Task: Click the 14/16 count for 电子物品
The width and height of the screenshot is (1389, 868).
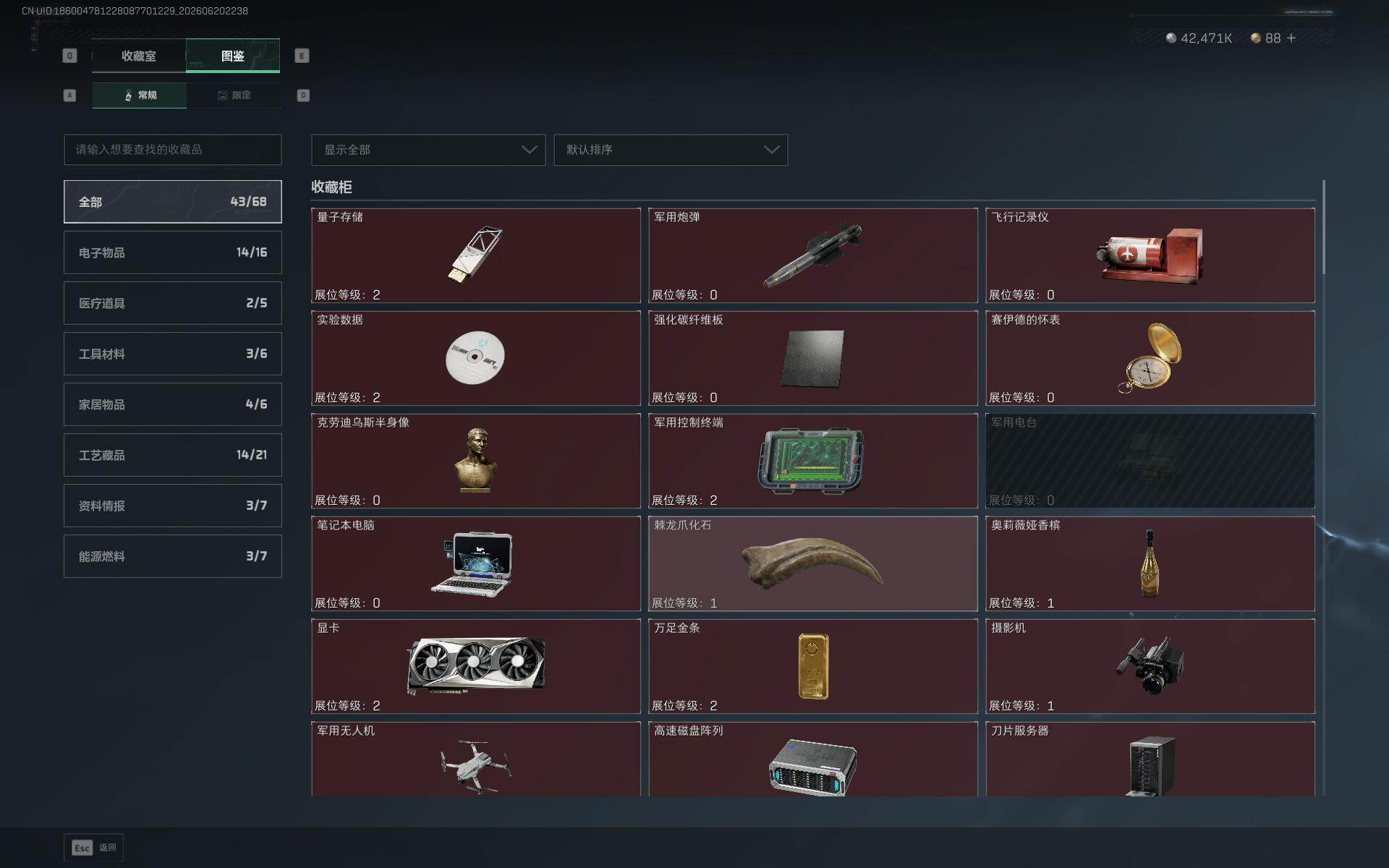Action: point(252,252)
